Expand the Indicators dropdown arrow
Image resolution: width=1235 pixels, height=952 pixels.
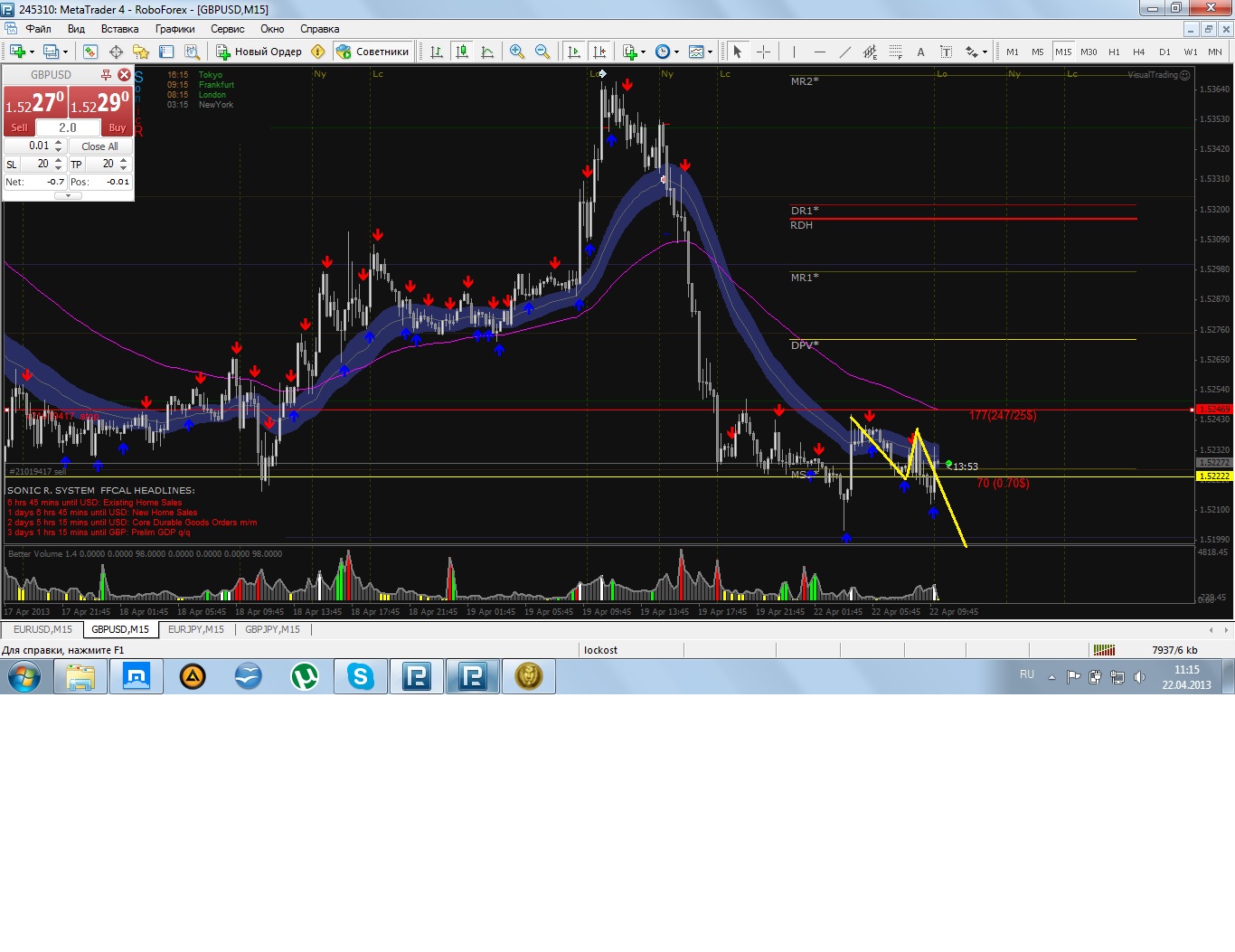tap(643, 52)
